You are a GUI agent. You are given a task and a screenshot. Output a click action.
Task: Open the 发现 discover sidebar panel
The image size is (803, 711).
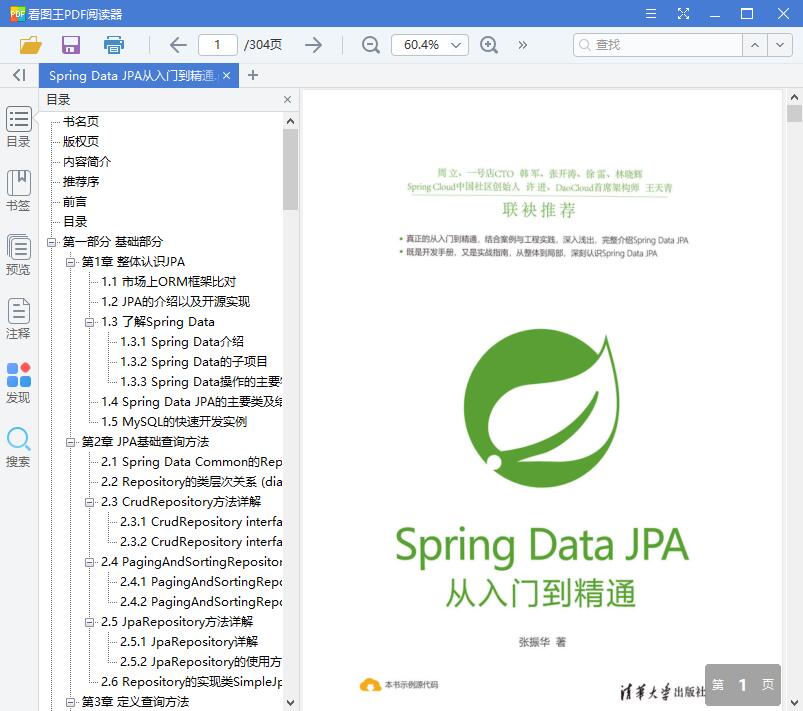click(x=18, y=383)
